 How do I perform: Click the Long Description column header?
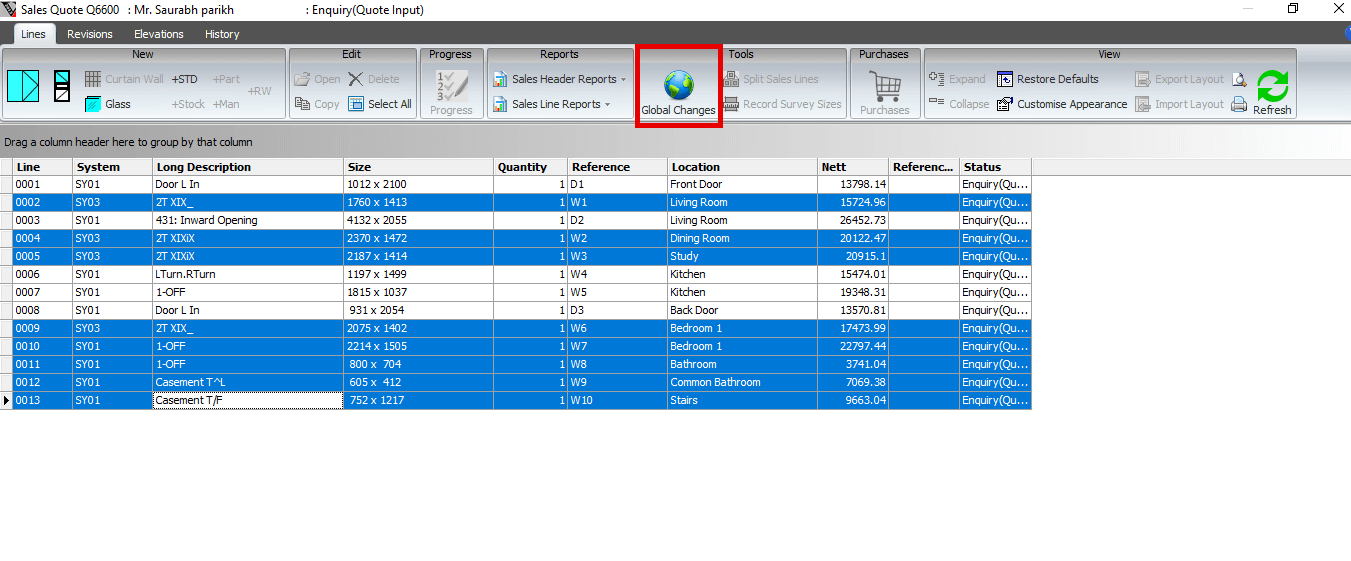pyautogui.click(x=248, y=167)
